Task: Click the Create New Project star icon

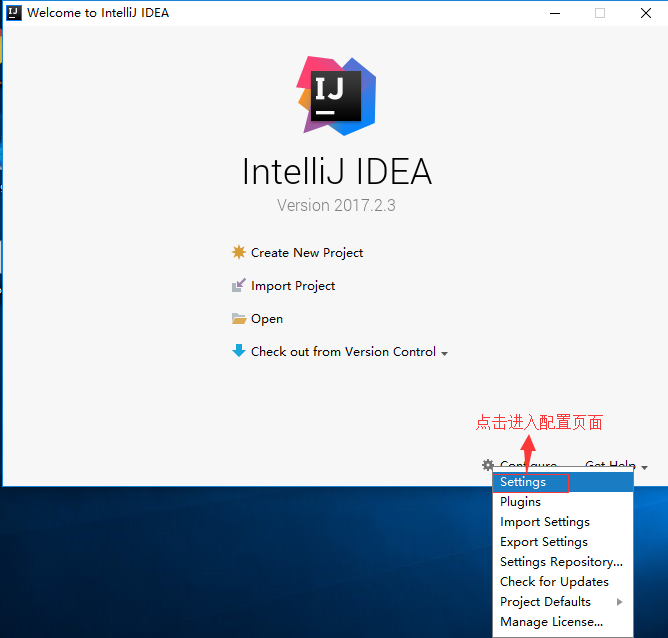Action: coord(239,252)
